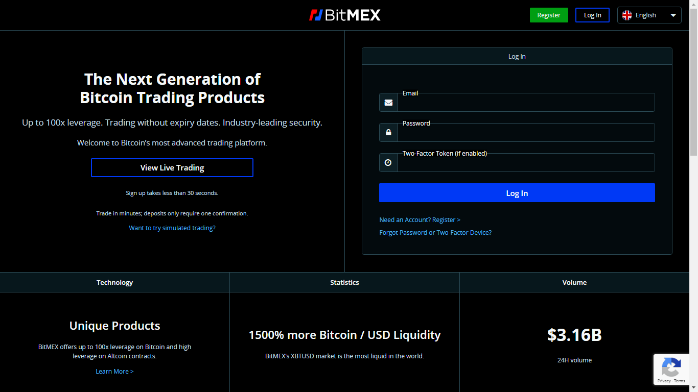Focus the Password input field
Image resolution: width=698 pixels, height=392 pixels.
[526, 133]
